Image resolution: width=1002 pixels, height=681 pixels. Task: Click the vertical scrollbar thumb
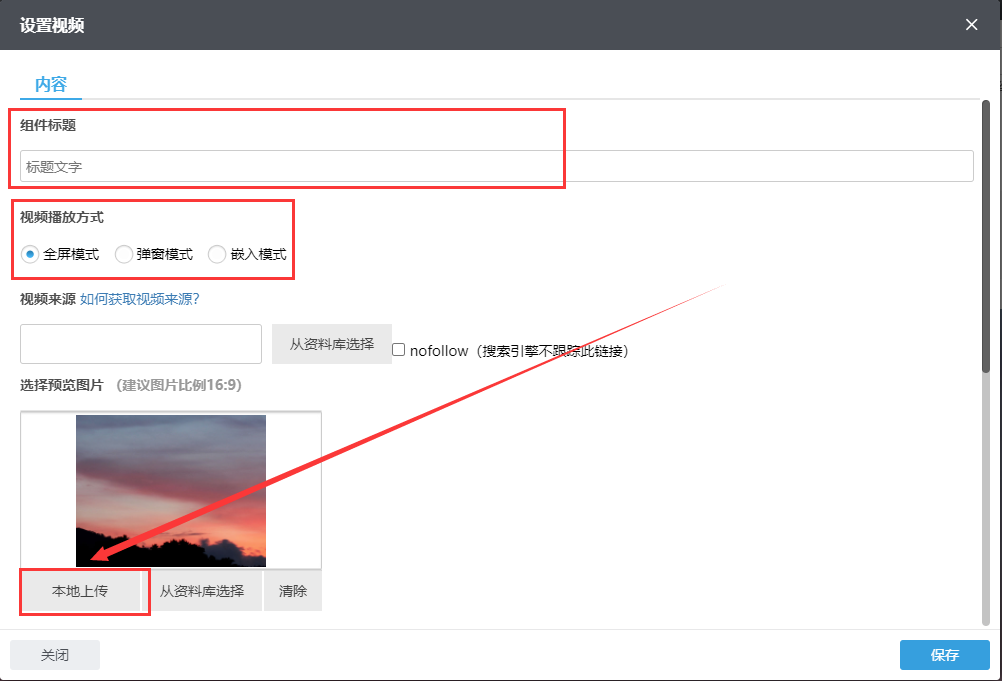coord(985,235)
